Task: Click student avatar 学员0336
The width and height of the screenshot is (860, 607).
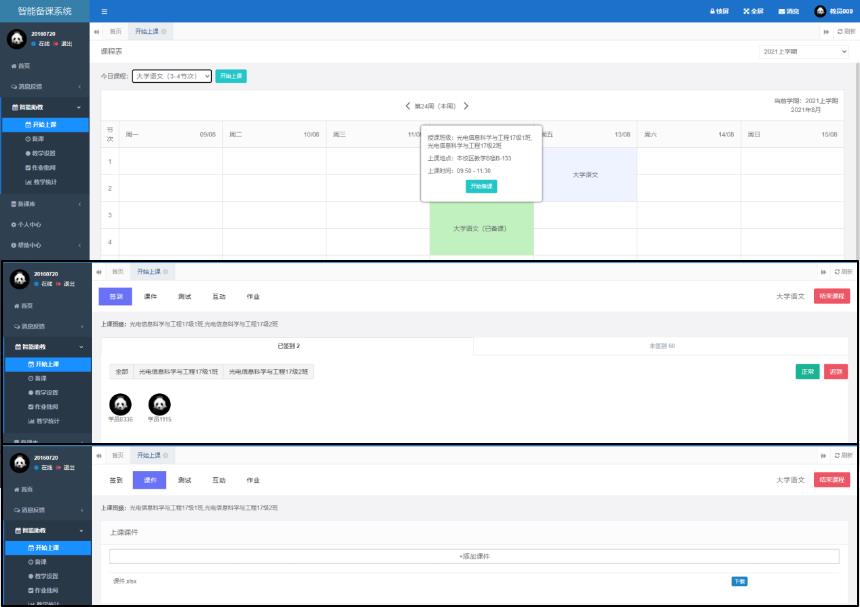Action: click(x=120, y=404)
